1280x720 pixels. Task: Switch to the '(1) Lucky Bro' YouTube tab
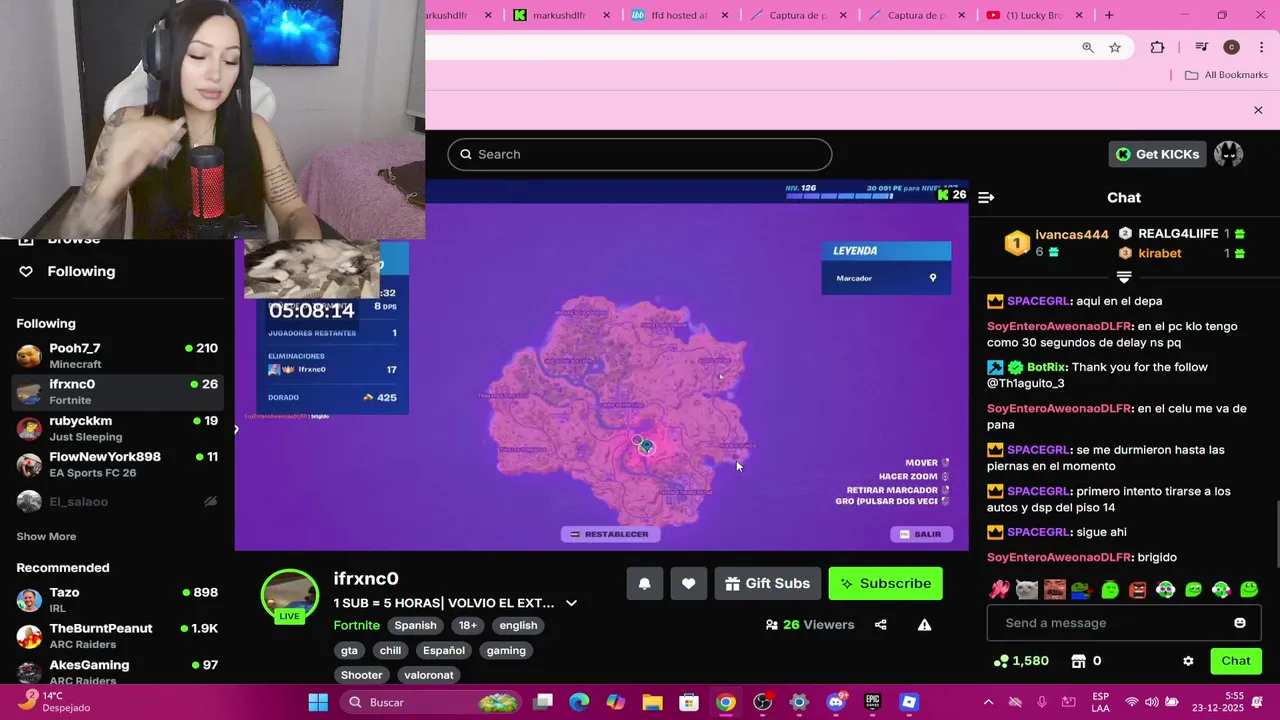tap(1034, 15)
